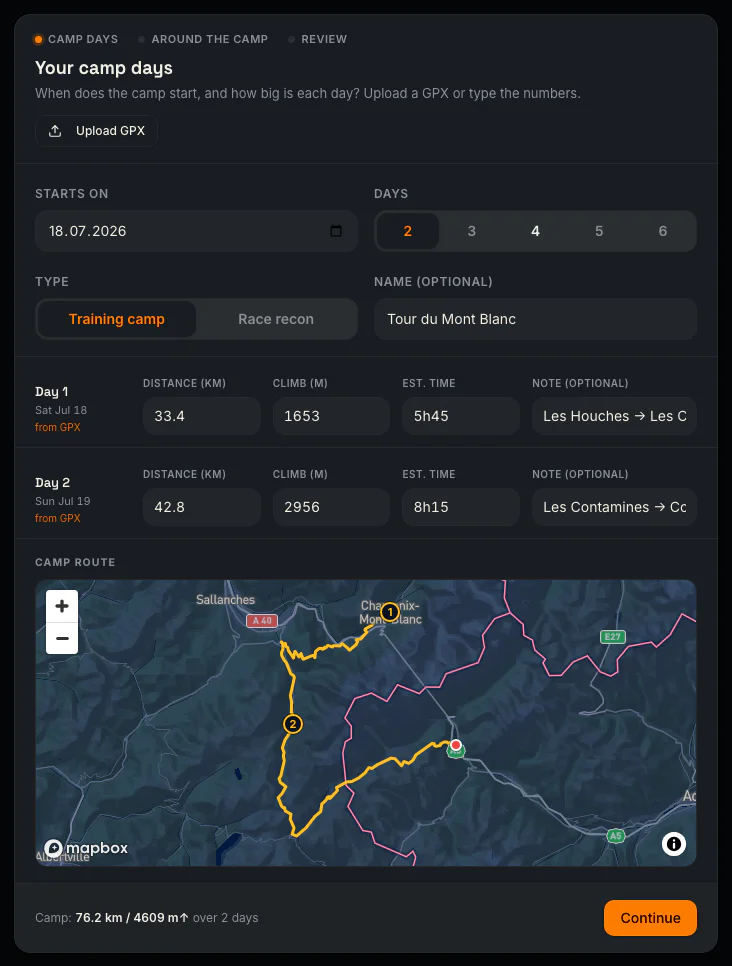This screenshot has width=732, height=966.
Task: Zoom out on the camp route map
Action: pyautogui.click(x=62, y=638)
